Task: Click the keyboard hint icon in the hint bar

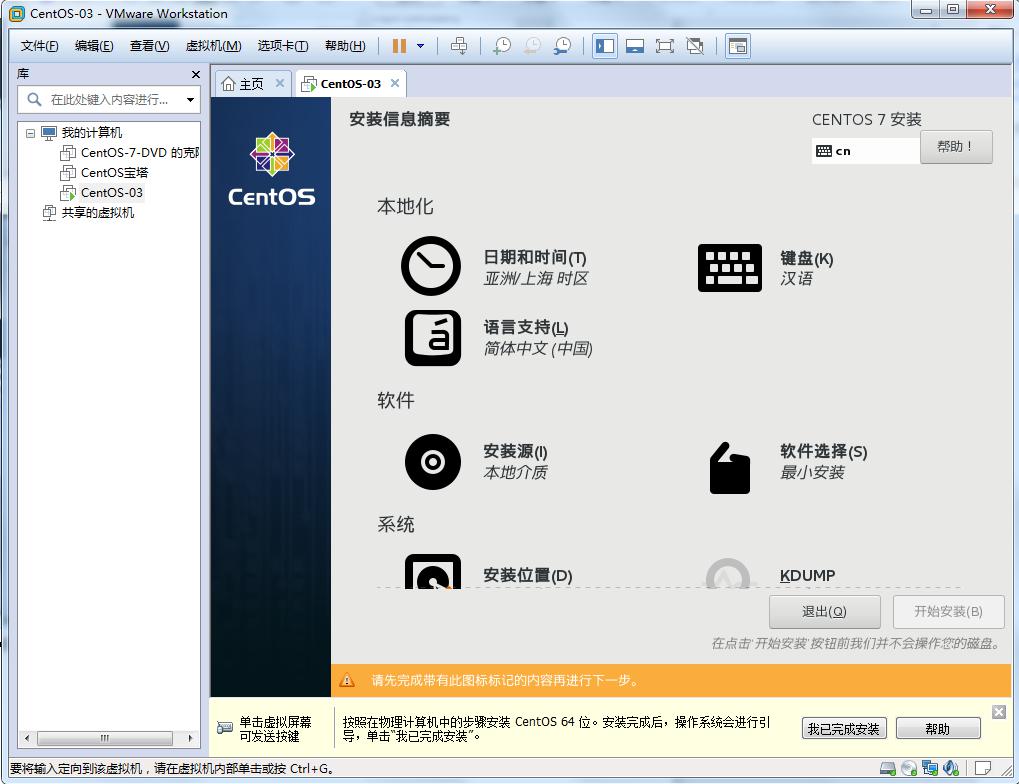Action: 225,728
